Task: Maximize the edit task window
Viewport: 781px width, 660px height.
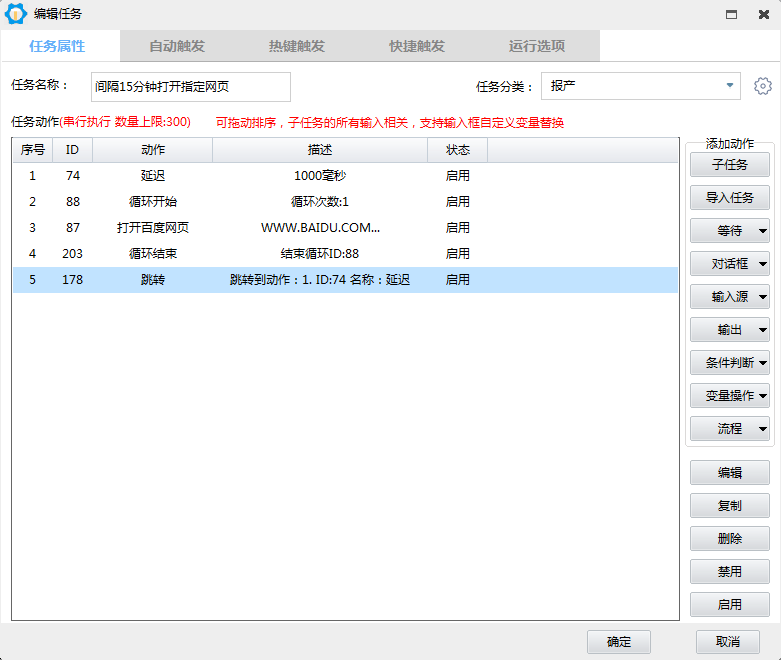Action: 732,14
